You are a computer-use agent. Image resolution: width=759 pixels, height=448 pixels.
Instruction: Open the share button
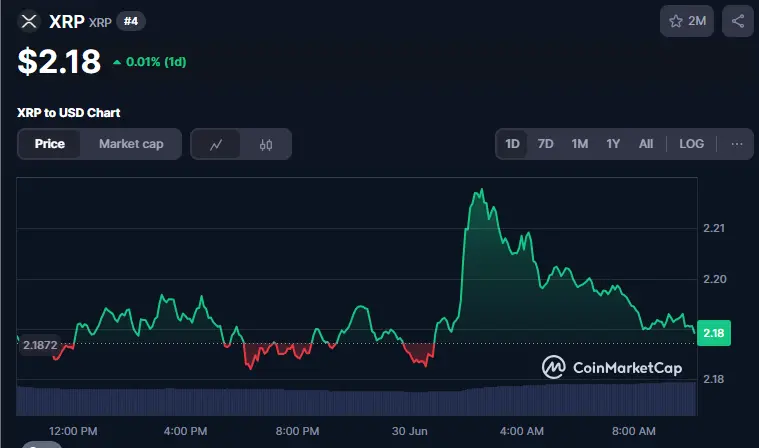click(x=738, y=21)
